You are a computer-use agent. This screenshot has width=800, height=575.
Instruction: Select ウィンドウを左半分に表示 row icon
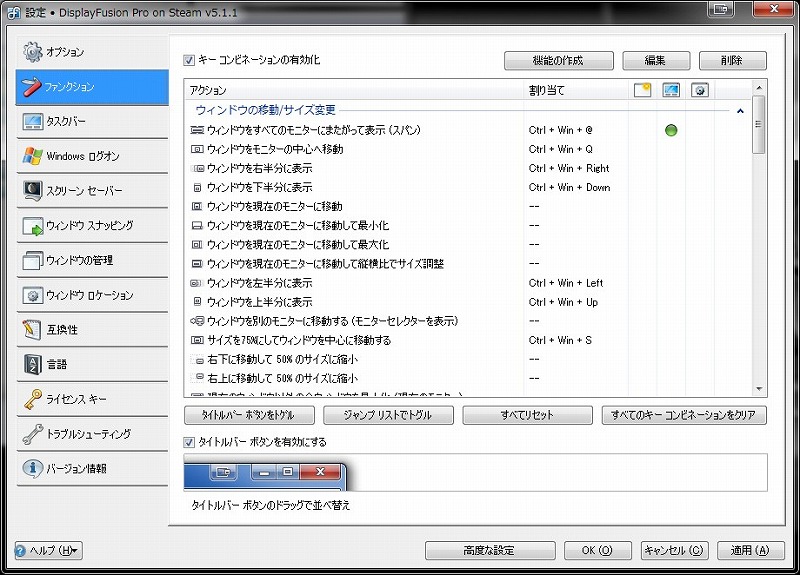(197, 283)
